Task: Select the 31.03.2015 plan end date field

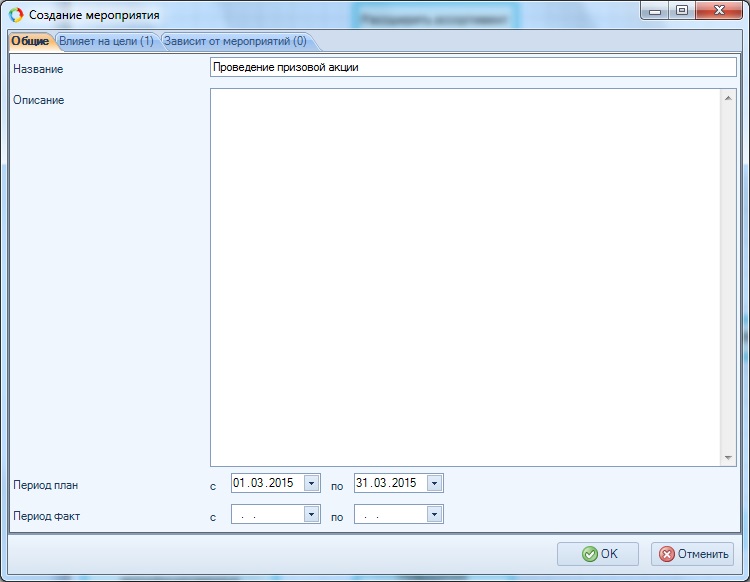Action: coord(388,484)
